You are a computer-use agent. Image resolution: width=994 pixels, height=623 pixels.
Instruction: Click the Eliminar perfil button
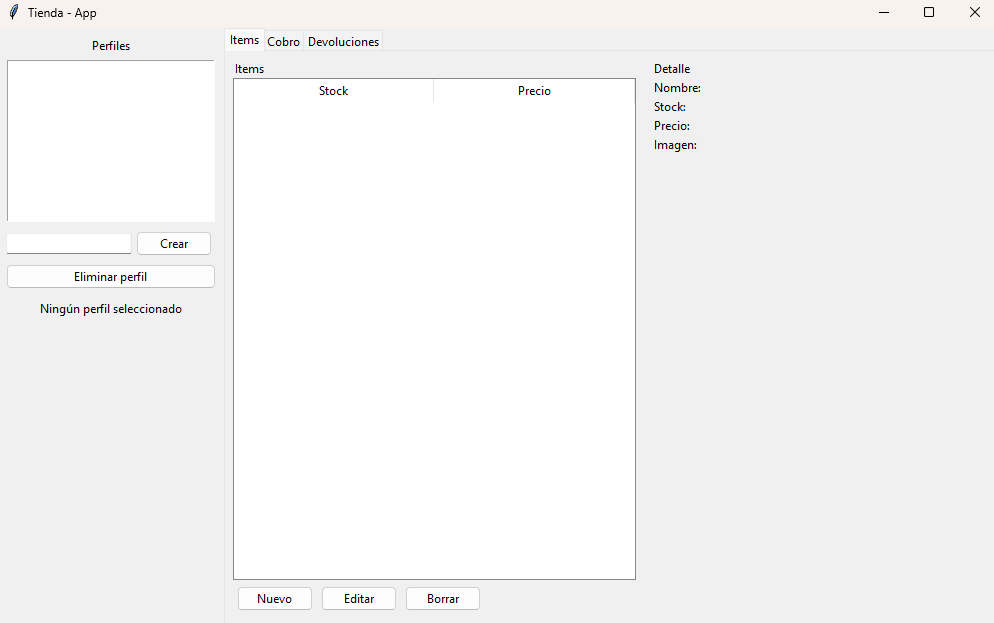111,277
